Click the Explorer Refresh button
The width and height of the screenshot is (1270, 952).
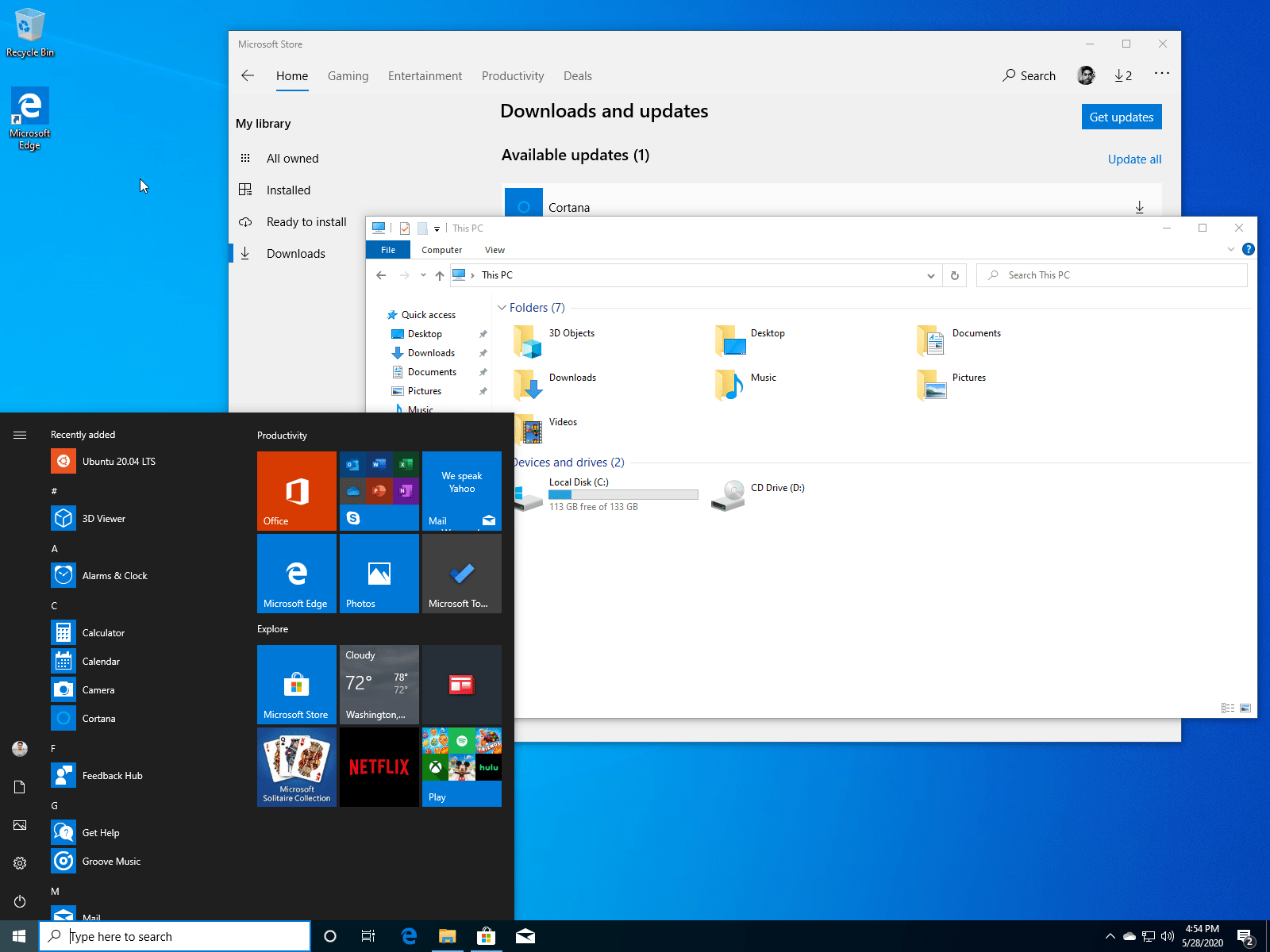point(955,275)
